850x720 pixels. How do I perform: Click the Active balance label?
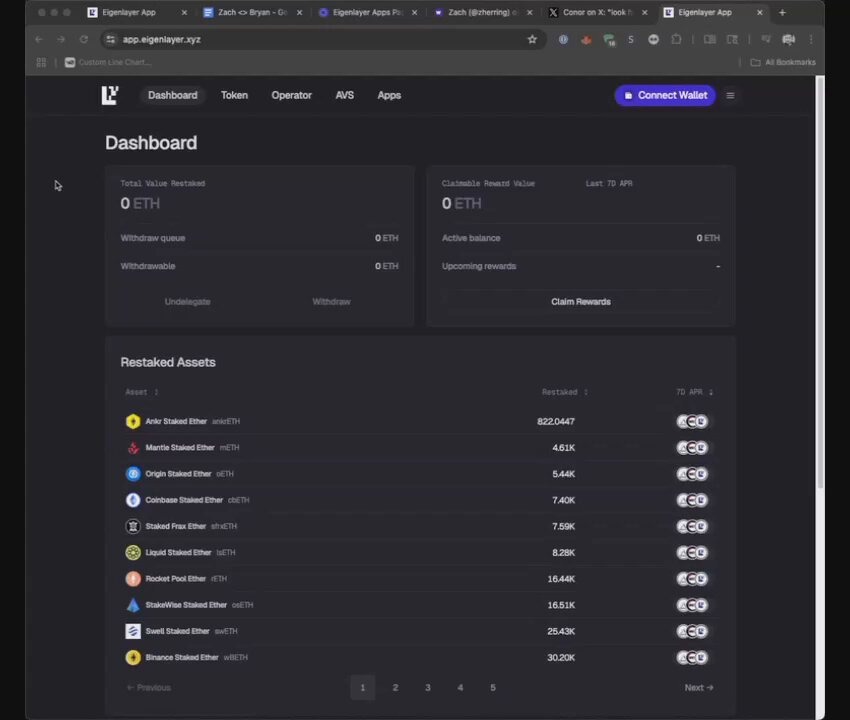coord(471,238)
